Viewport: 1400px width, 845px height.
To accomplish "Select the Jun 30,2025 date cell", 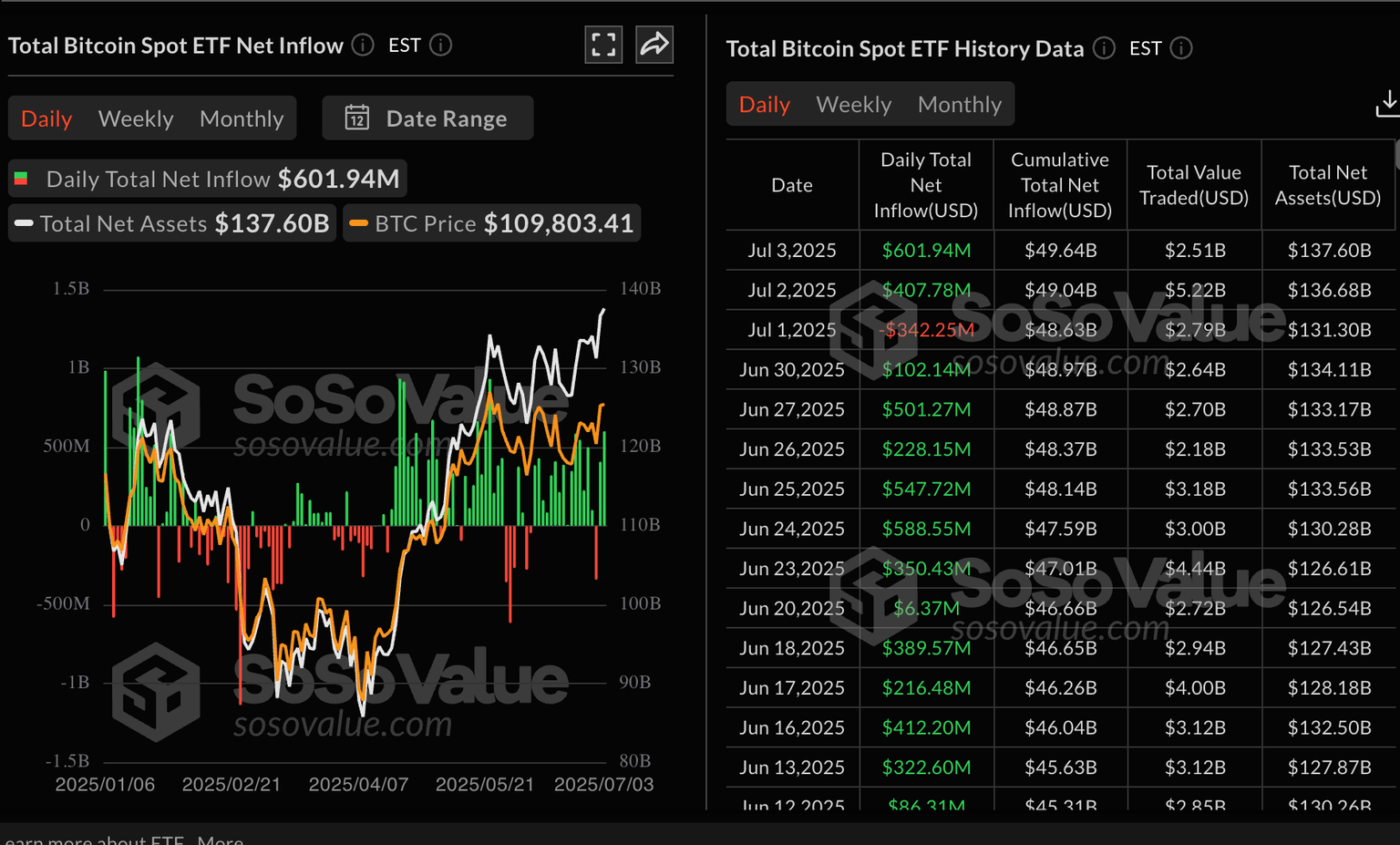I will pos(792,369).
